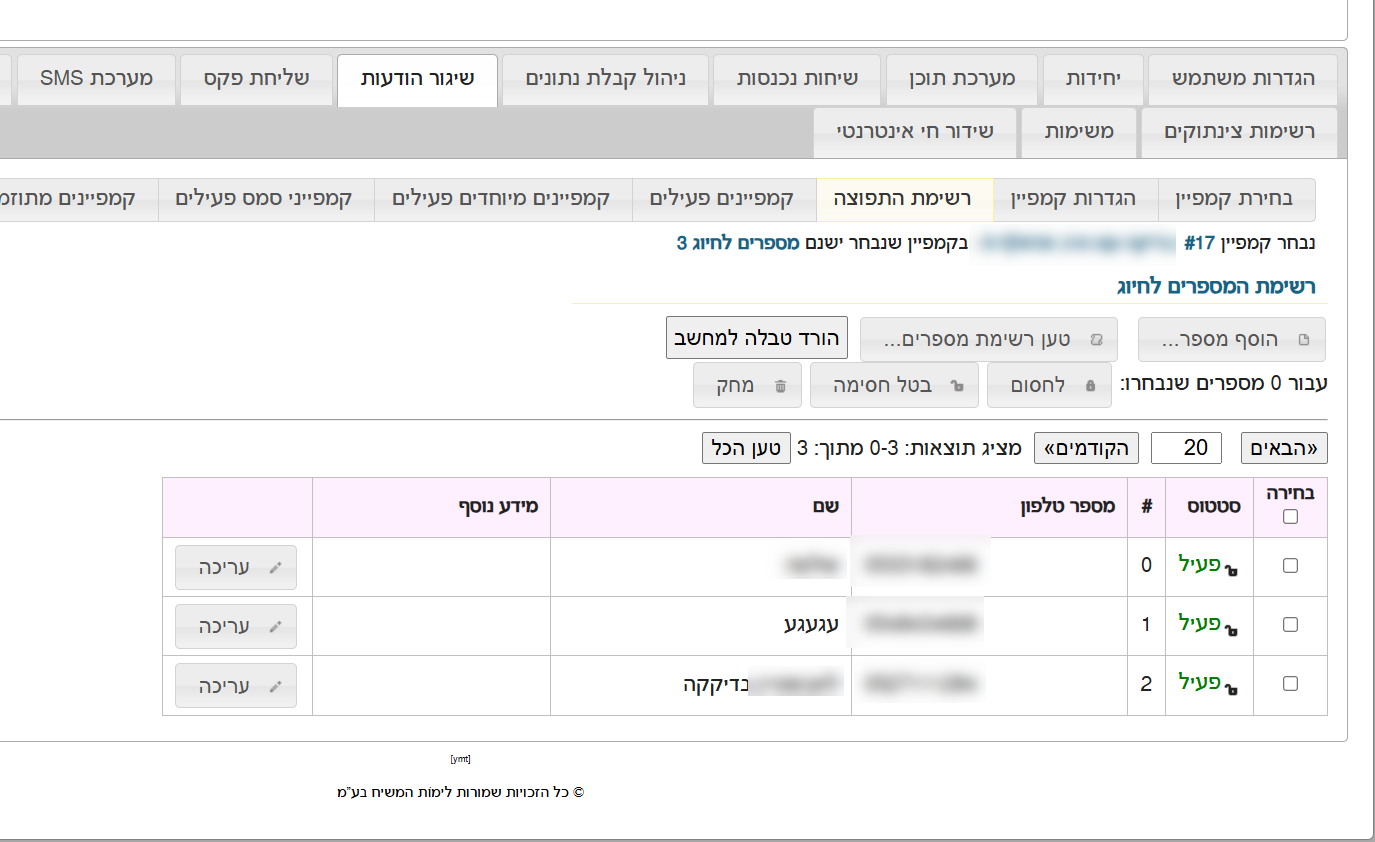The image size is (1375, 842).
Task: Go to next page with «הבאים button
Action: (1284, 448)
